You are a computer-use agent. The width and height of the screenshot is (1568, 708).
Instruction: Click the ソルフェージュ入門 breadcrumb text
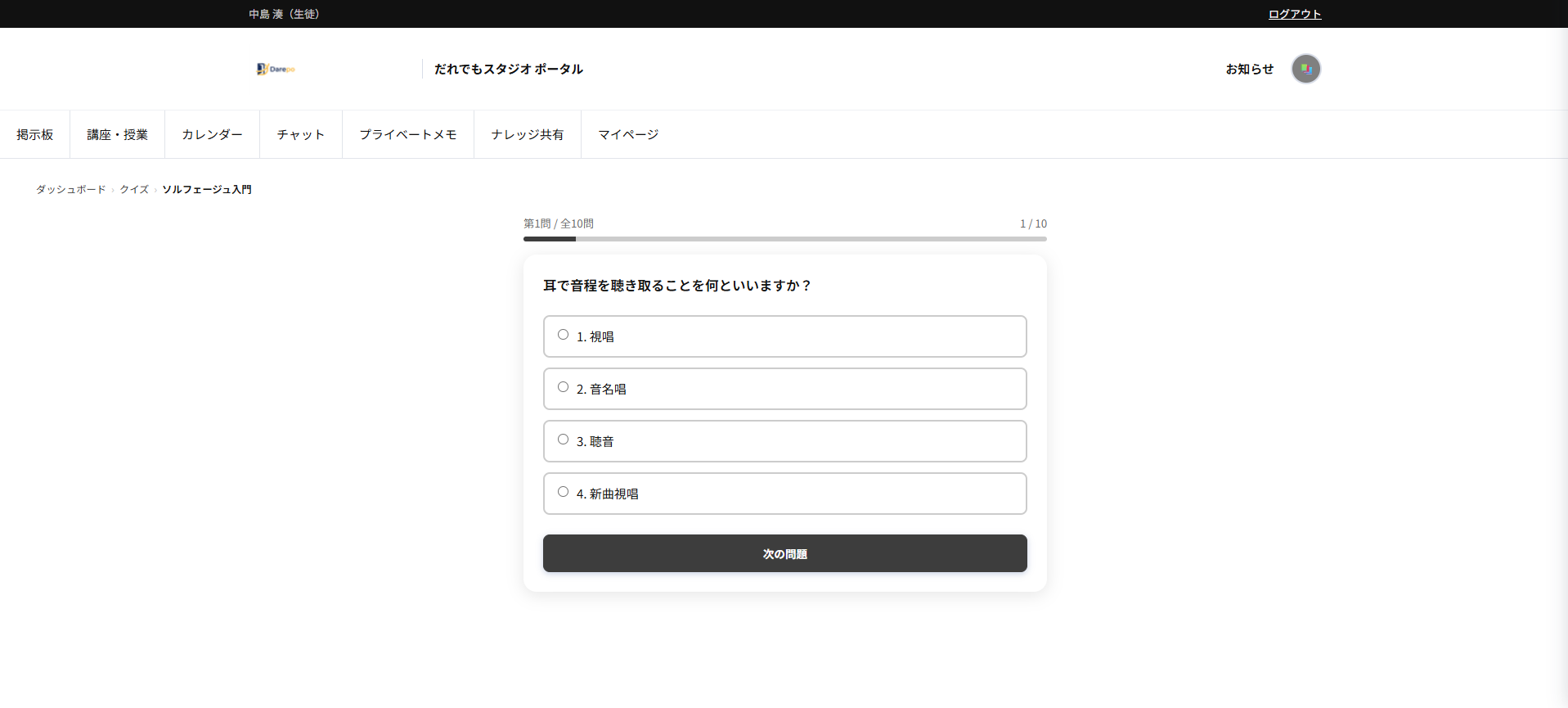(207, 189)
